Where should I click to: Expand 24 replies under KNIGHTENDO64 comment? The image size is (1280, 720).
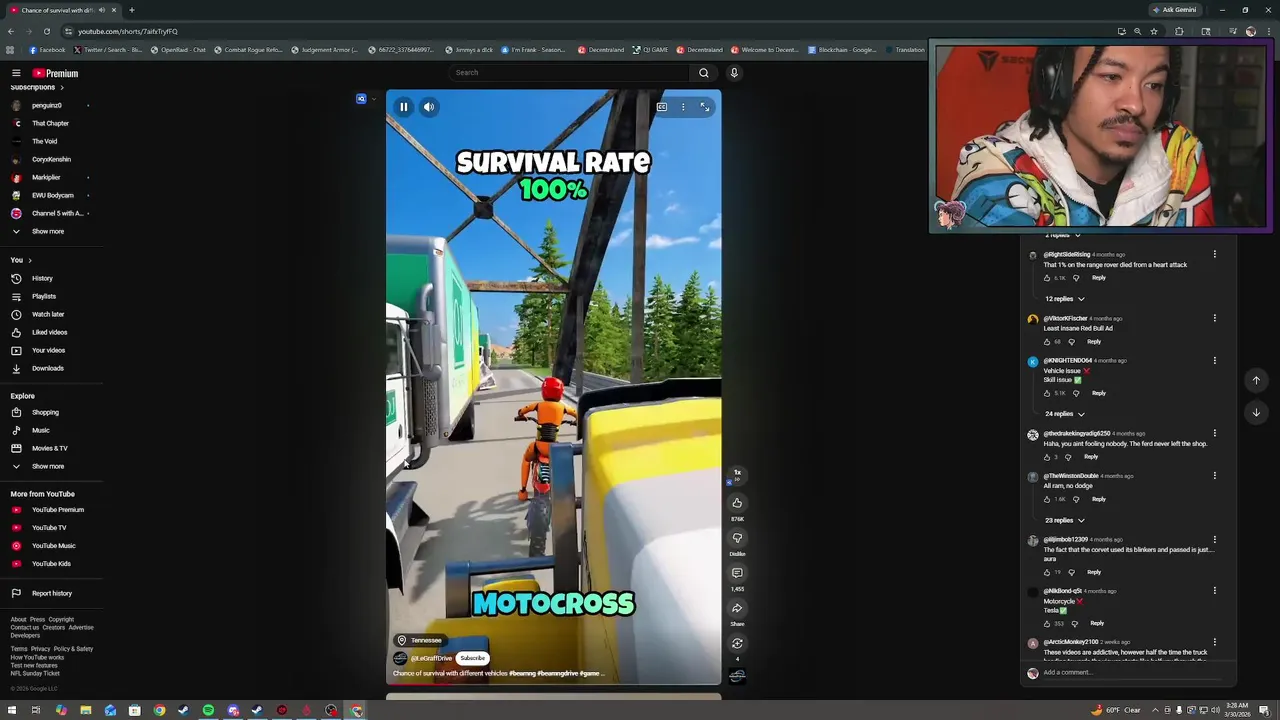(x=1065, y=414)
